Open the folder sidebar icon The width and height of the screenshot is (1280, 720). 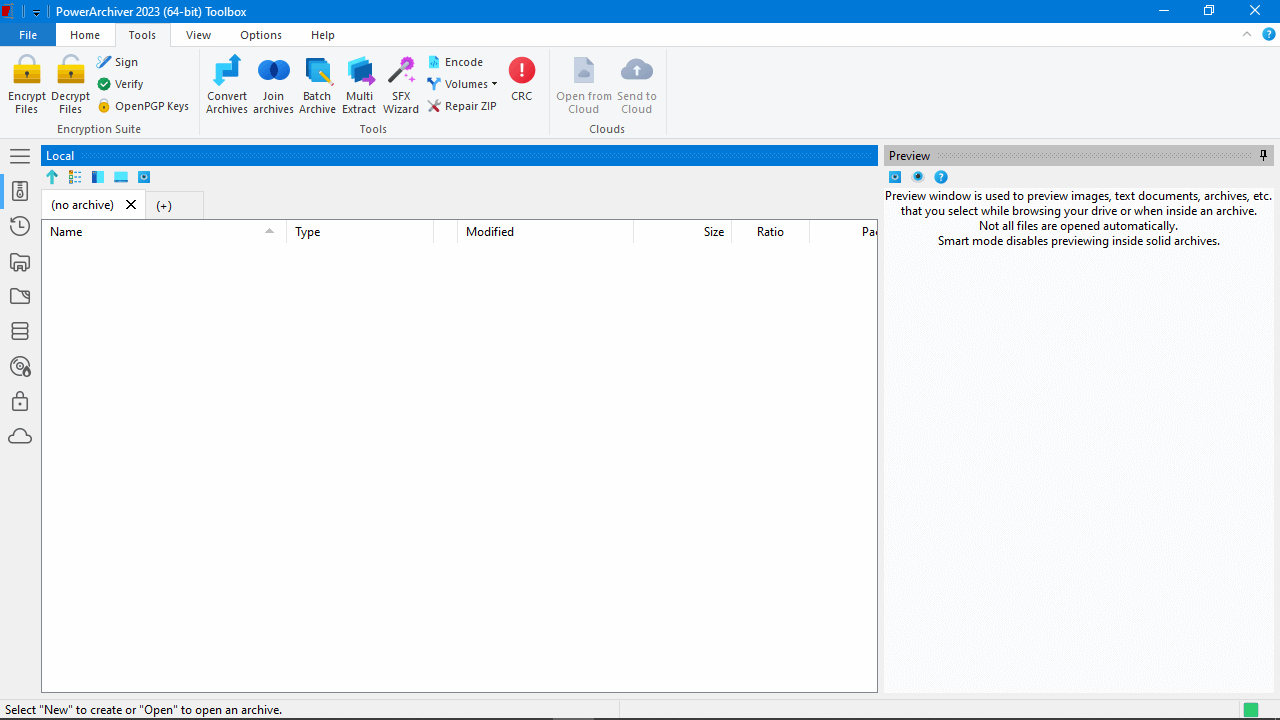pos(20,296)
